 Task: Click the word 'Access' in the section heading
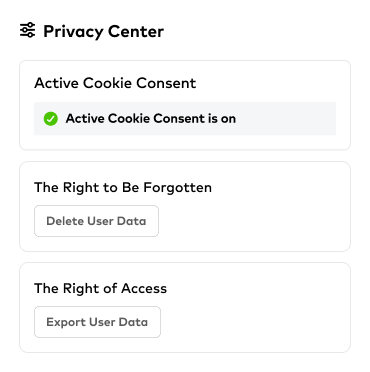click(144, 288)
